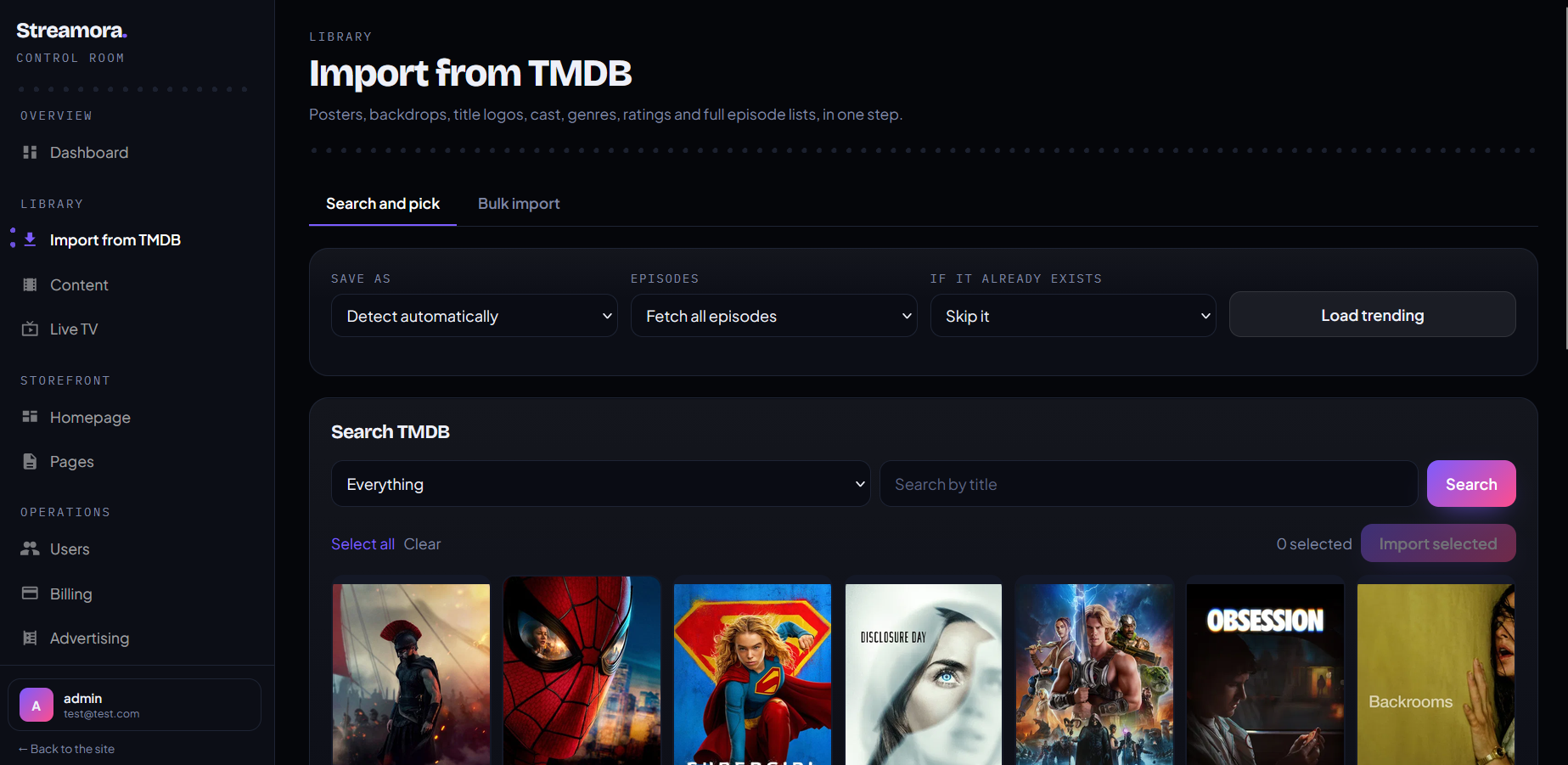Open the If It Already Exists dropdown
This screenshot has height=765, width=1568.
pos(1073,316)
